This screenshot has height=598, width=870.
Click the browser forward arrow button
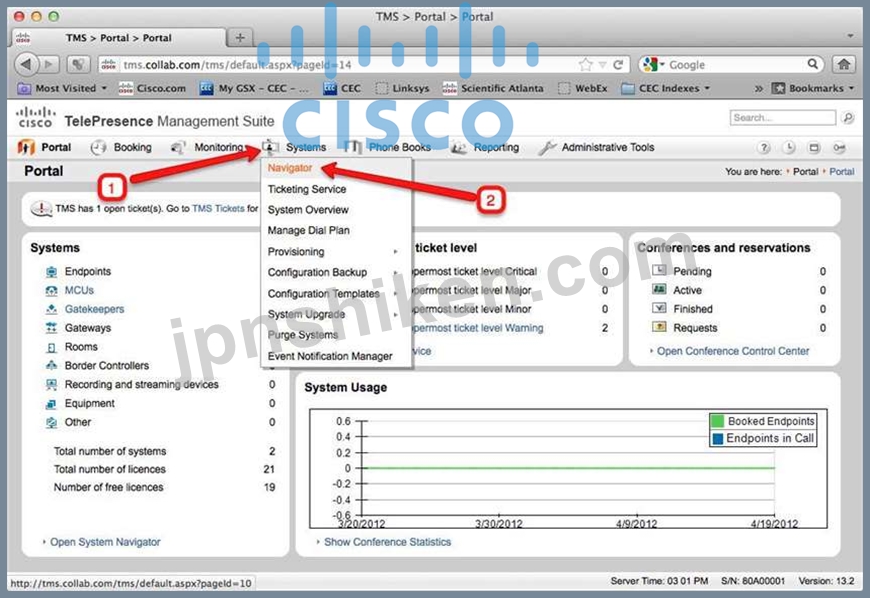pyautogui.click(x=49, y=64)
